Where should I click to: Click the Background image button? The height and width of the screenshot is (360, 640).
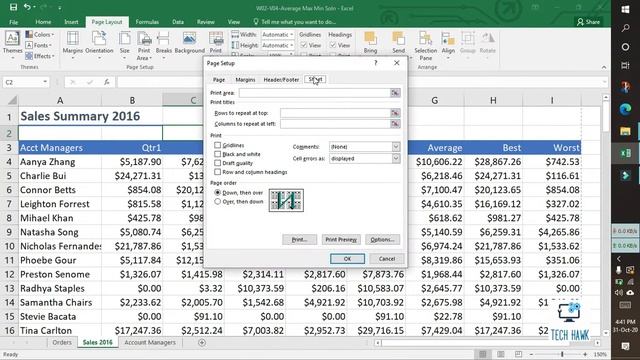pos(189,42)
